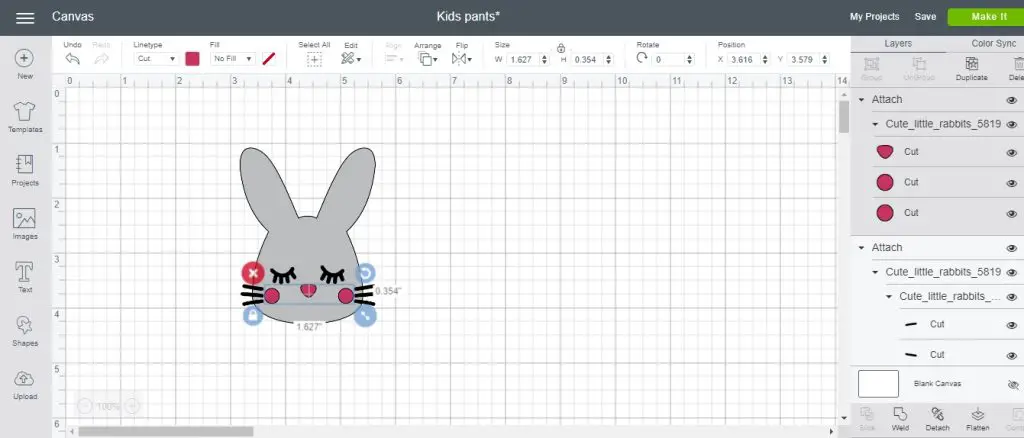
Task: Collapse second Cute_little_rabbits_5819 group
Action: (875, 272)
